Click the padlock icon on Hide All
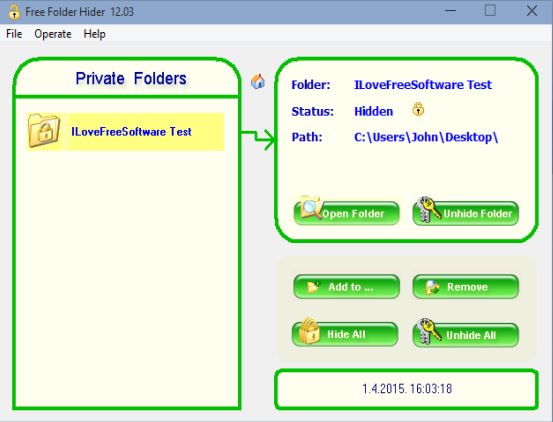The width and height of the screenshot is (553, 422). tap(309, 330)
